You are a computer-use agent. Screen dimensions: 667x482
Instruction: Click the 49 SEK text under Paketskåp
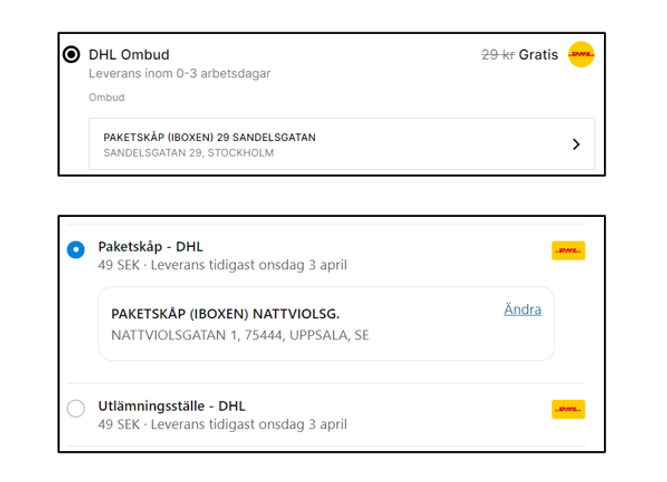coord(119,265)
